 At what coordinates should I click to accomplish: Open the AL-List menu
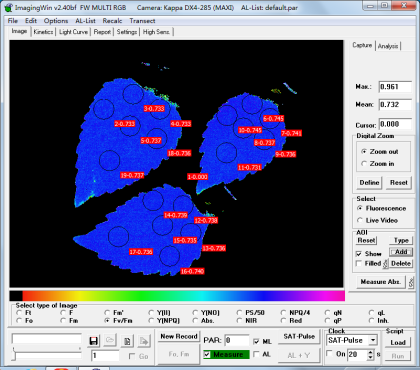[85, 21]
